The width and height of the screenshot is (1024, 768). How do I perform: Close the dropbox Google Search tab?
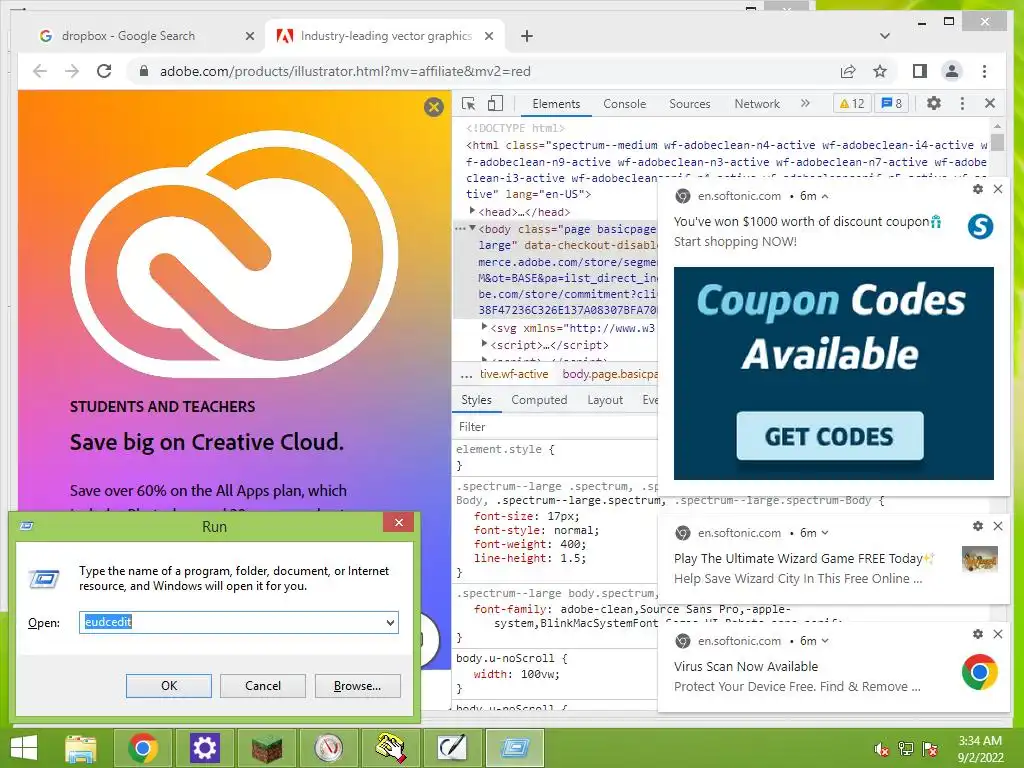pos(249,36)
